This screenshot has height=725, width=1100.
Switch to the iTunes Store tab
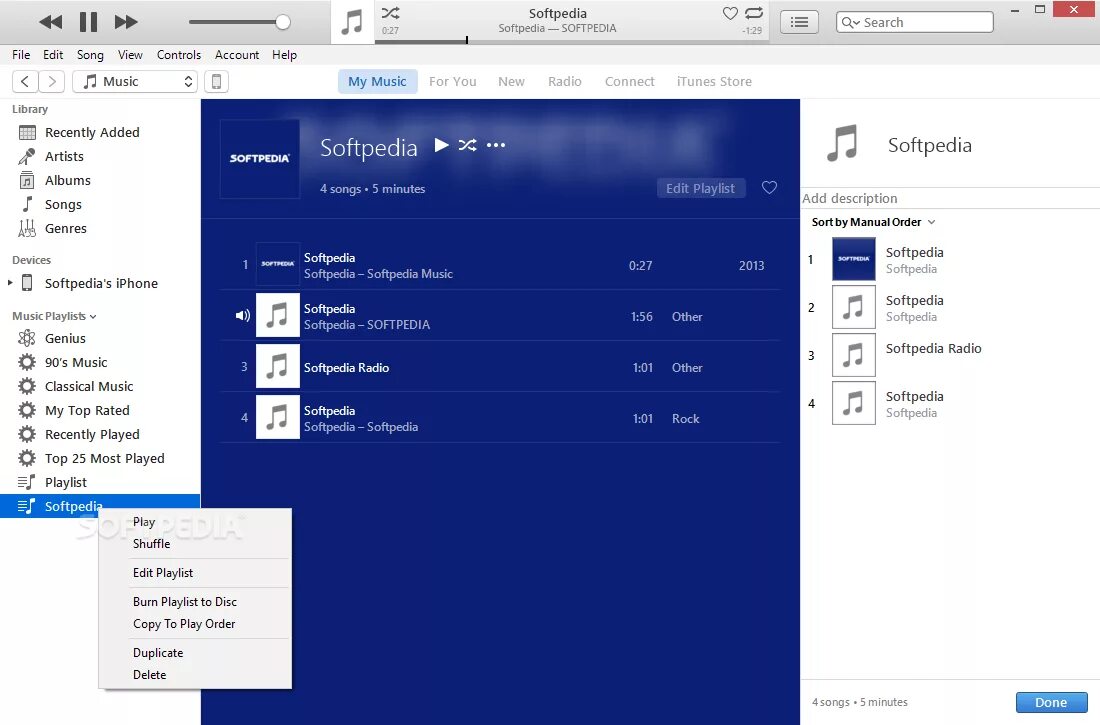tap(714, 81)
